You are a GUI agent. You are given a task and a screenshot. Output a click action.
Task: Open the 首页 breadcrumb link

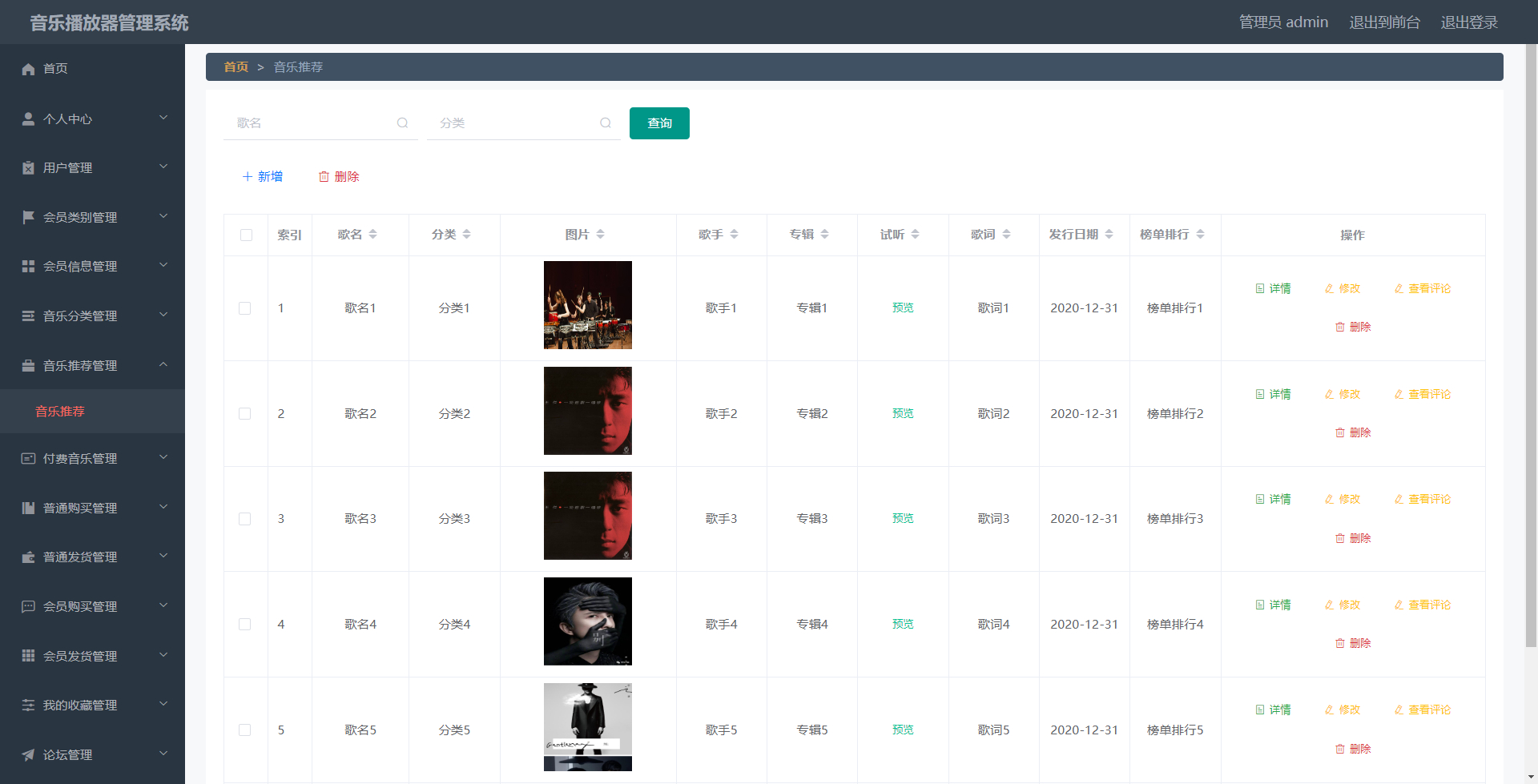tap(236, 66)
